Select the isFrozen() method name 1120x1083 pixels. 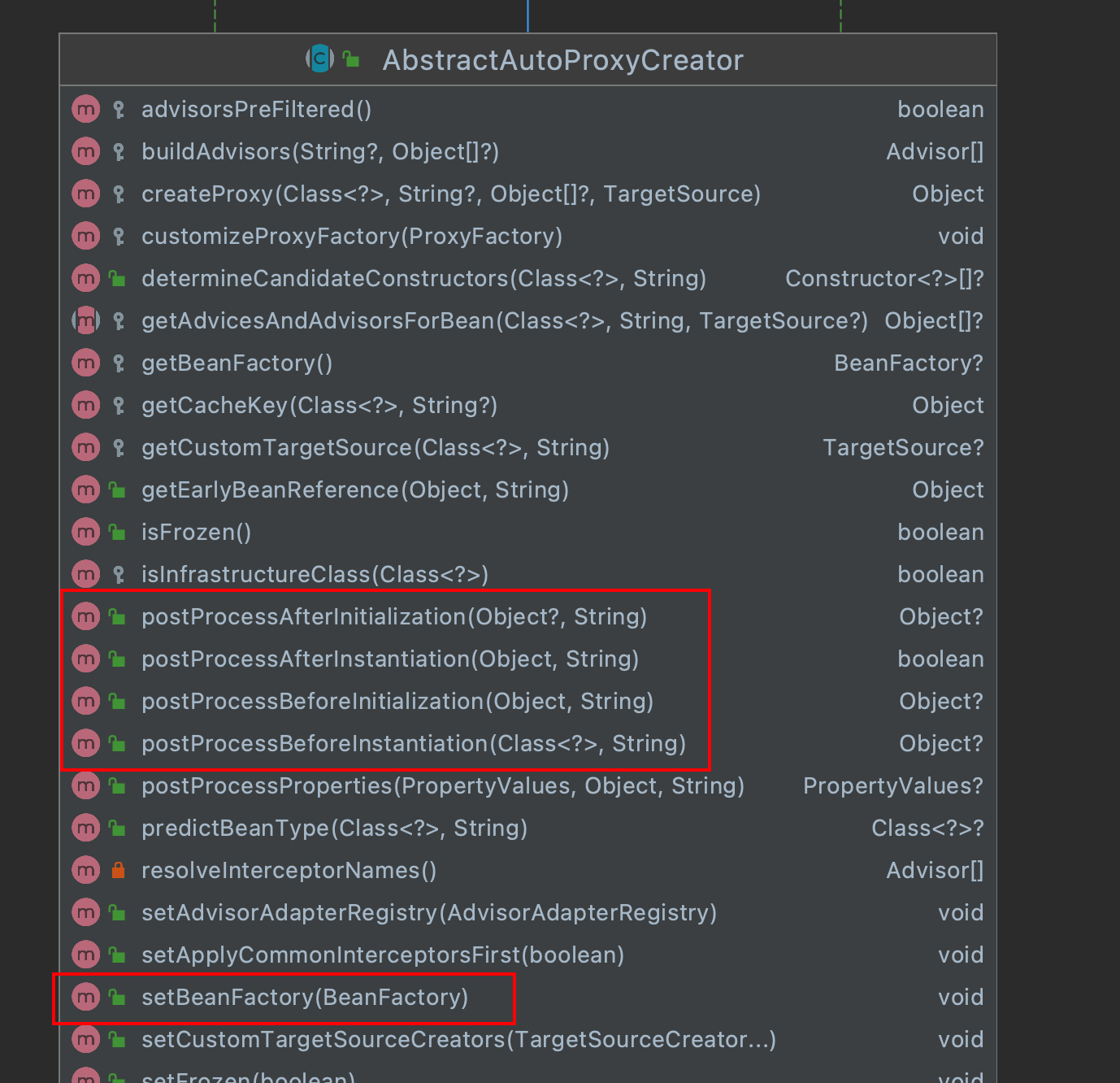click(197, 533)
